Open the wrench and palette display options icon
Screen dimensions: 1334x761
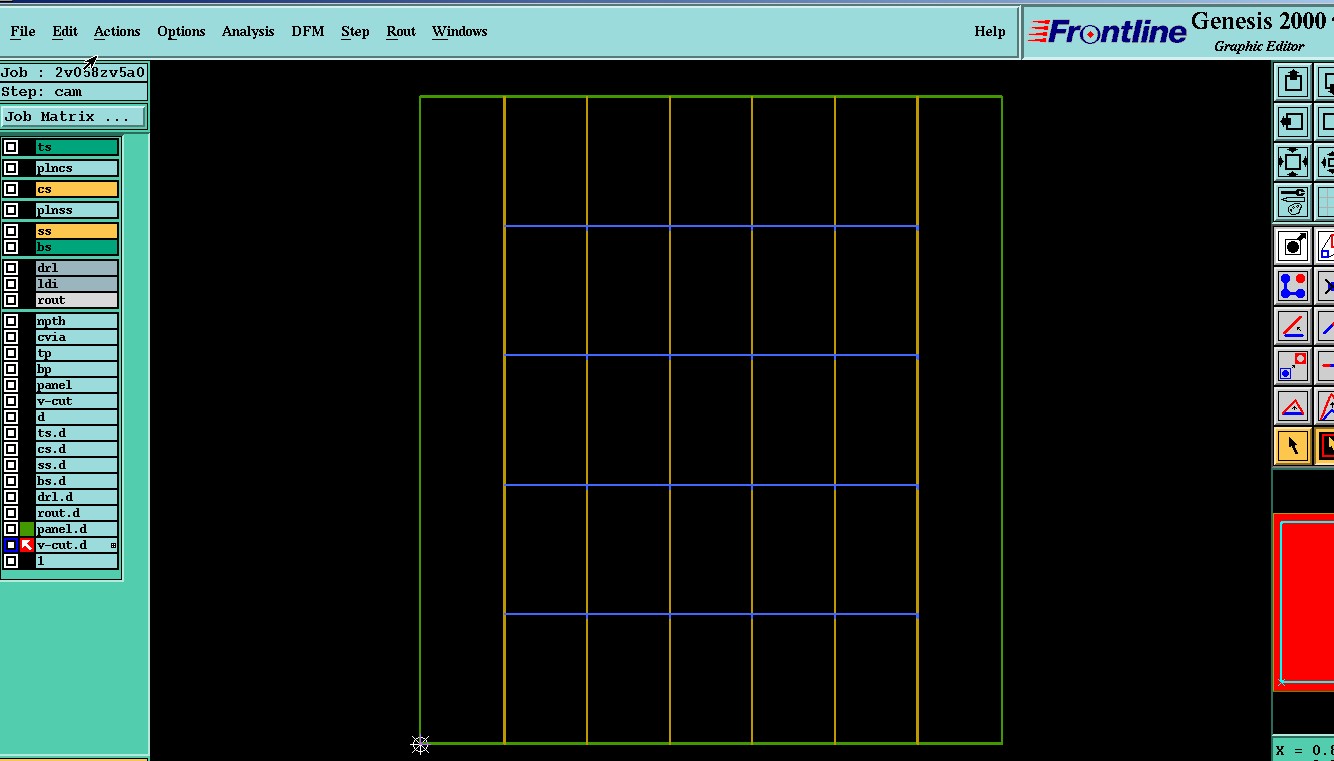pos(1293,202)
